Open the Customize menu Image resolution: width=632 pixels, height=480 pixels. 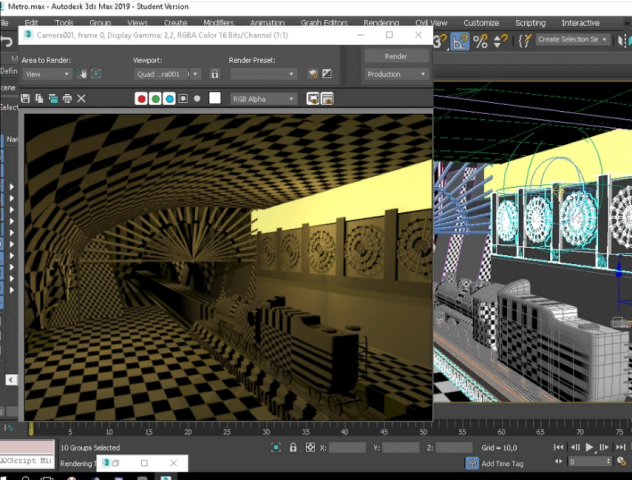point(481,23)
